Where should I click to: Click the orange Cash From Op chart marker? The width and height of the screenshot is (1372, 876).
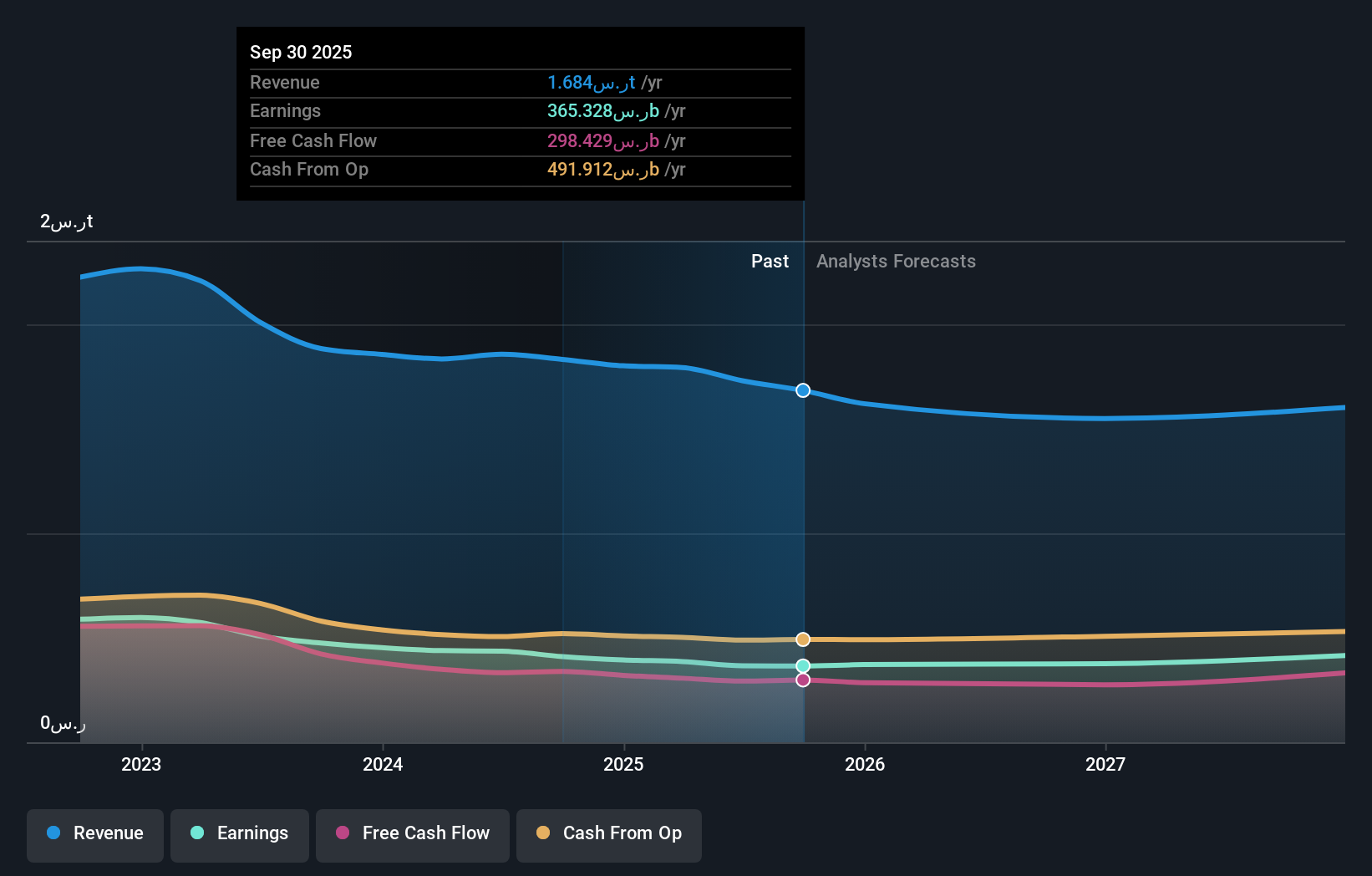pyautogui.click(x=802, y=639)
